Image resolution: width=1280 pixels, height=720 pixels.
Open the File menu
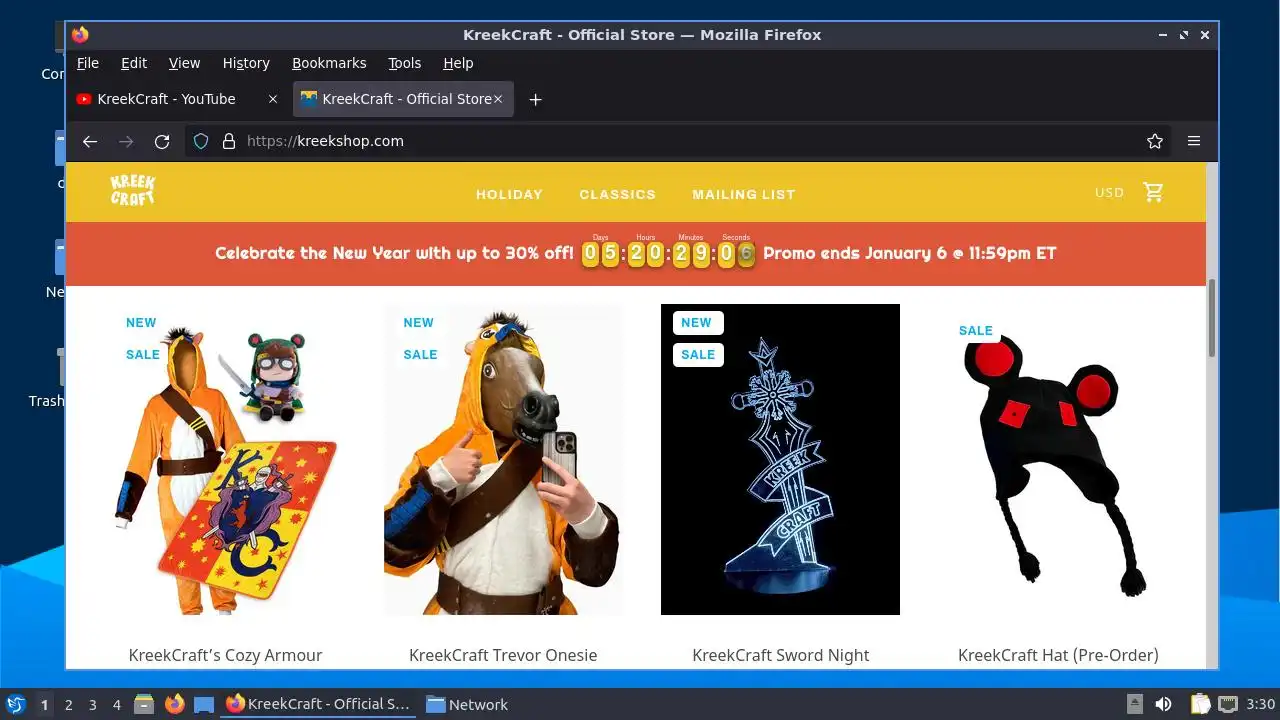click(x=88, y=63)
